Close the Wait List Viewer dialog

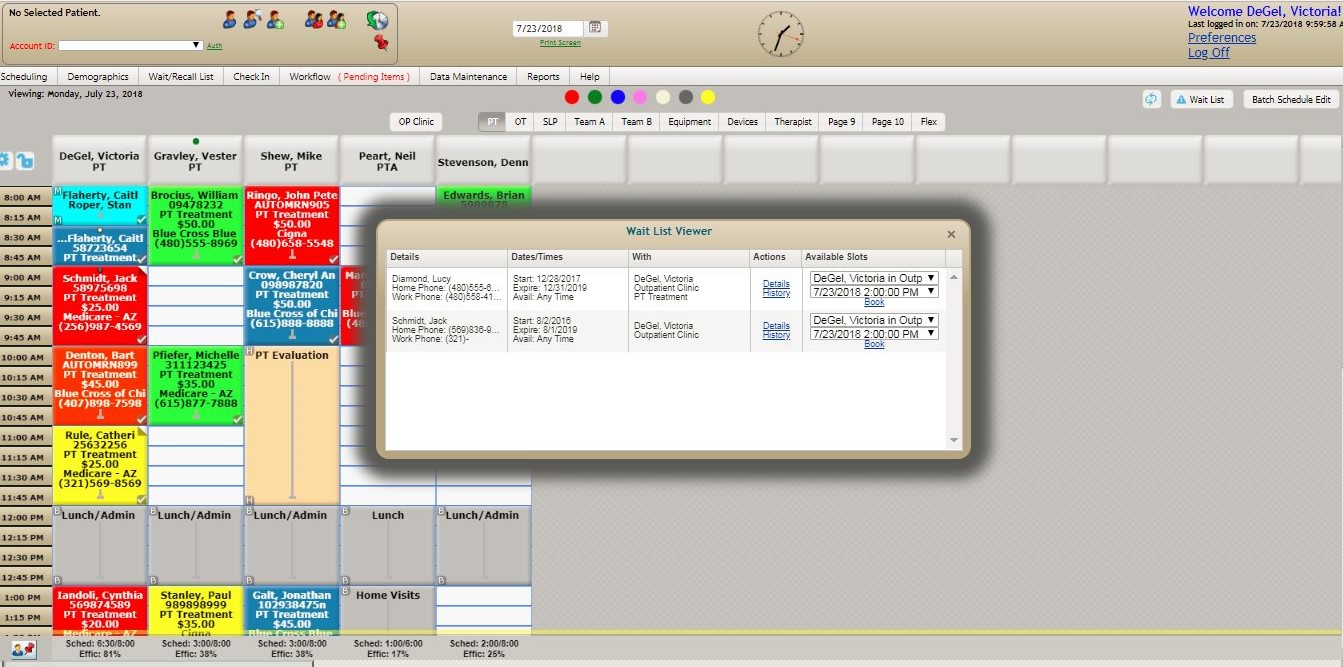click(951, 234)
